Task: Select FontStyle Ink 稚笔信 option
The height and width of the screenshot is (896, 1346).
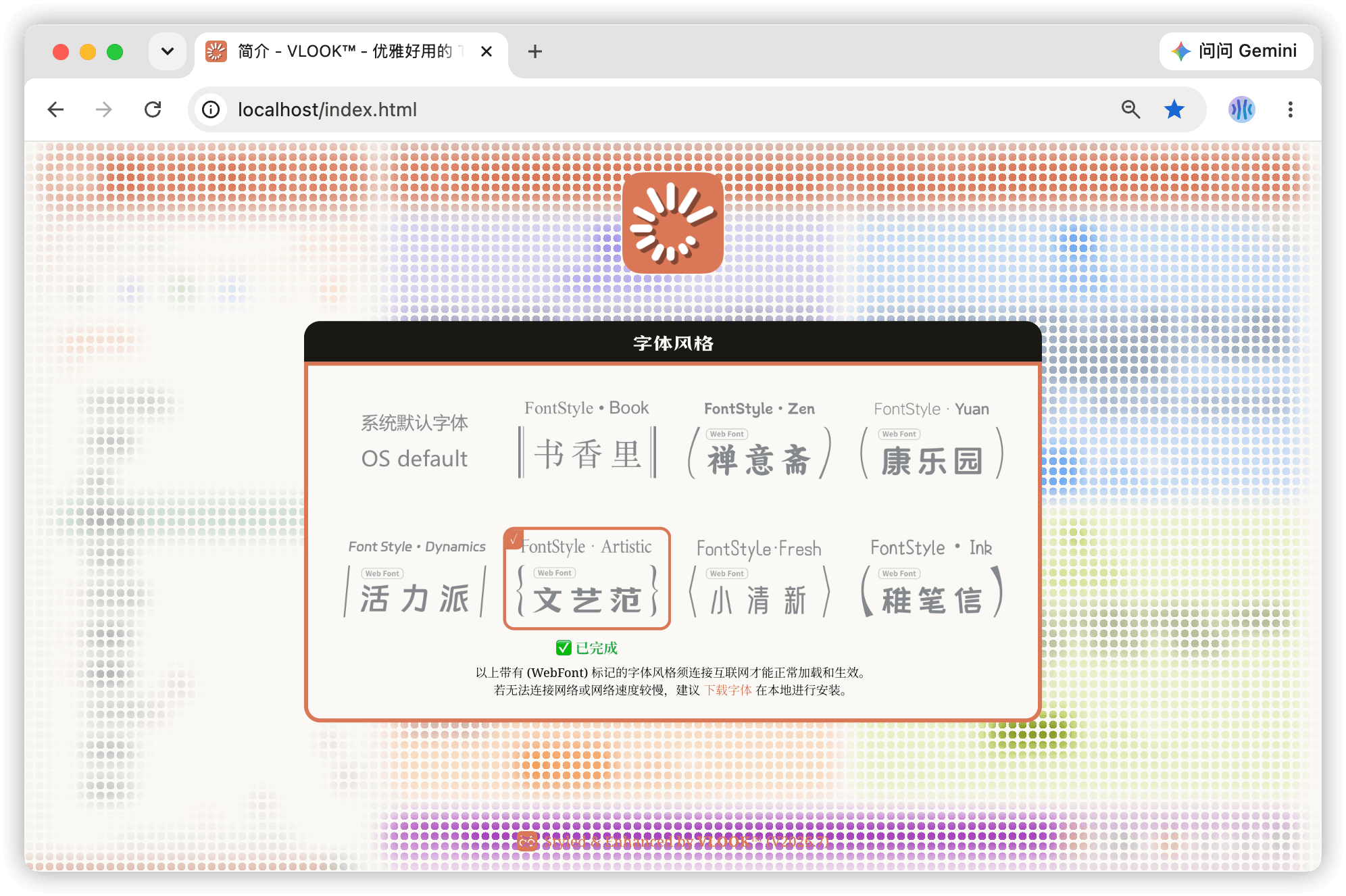Action: (931, 578)
